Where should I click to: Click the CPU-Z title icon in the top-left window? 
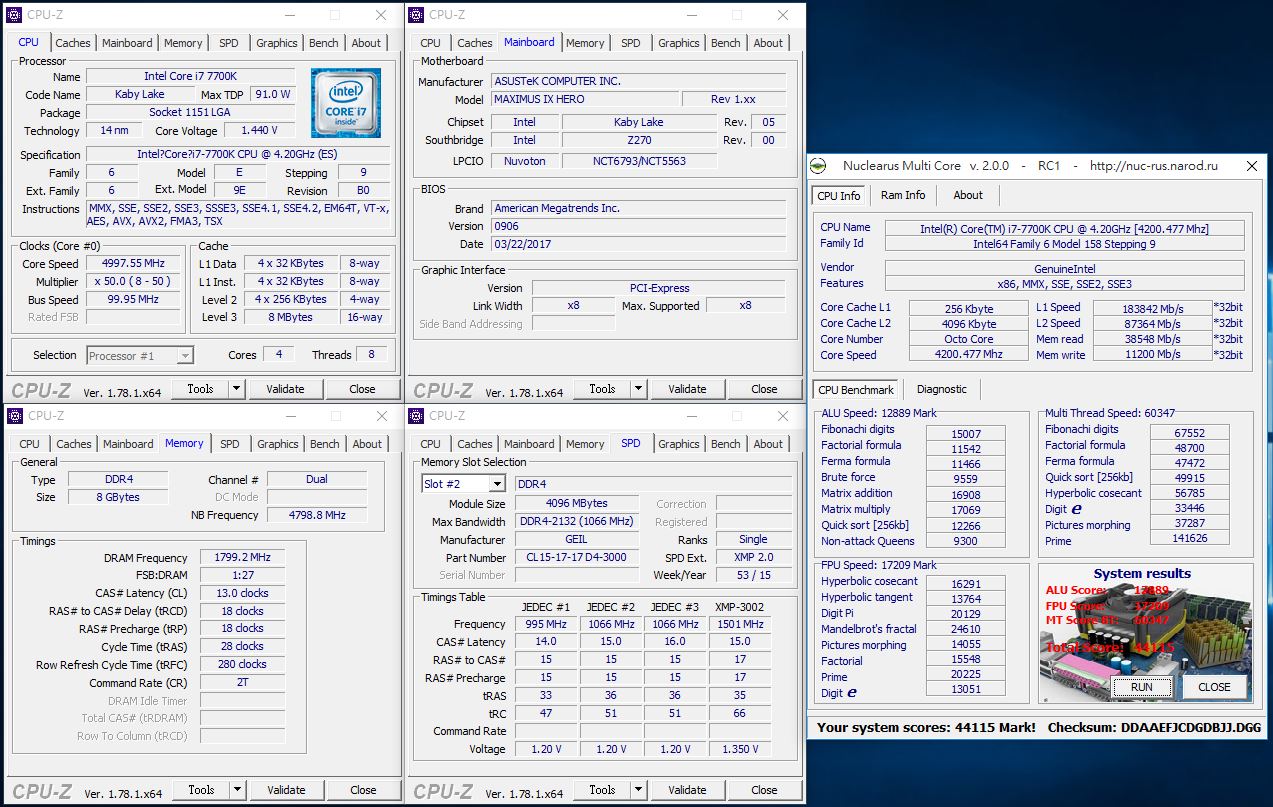14,14
